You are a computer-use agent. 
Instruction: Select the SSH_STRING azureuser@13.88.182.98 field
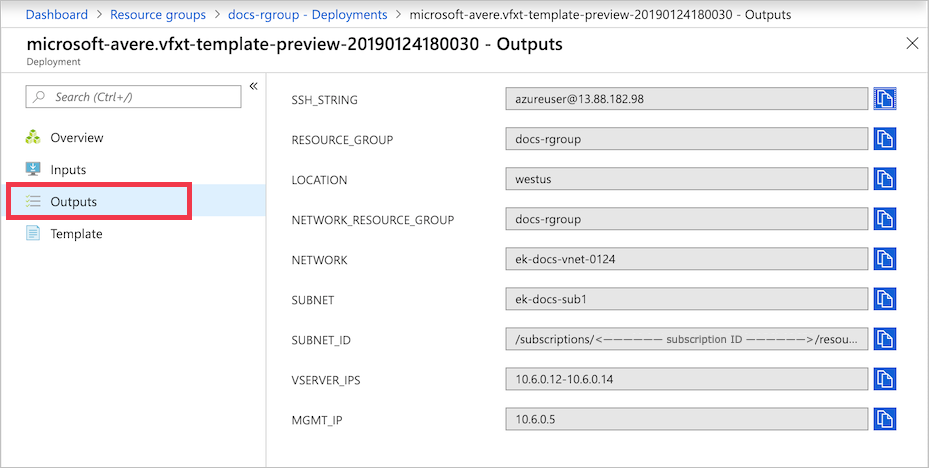pyautogui.click(x=687, y=99)
